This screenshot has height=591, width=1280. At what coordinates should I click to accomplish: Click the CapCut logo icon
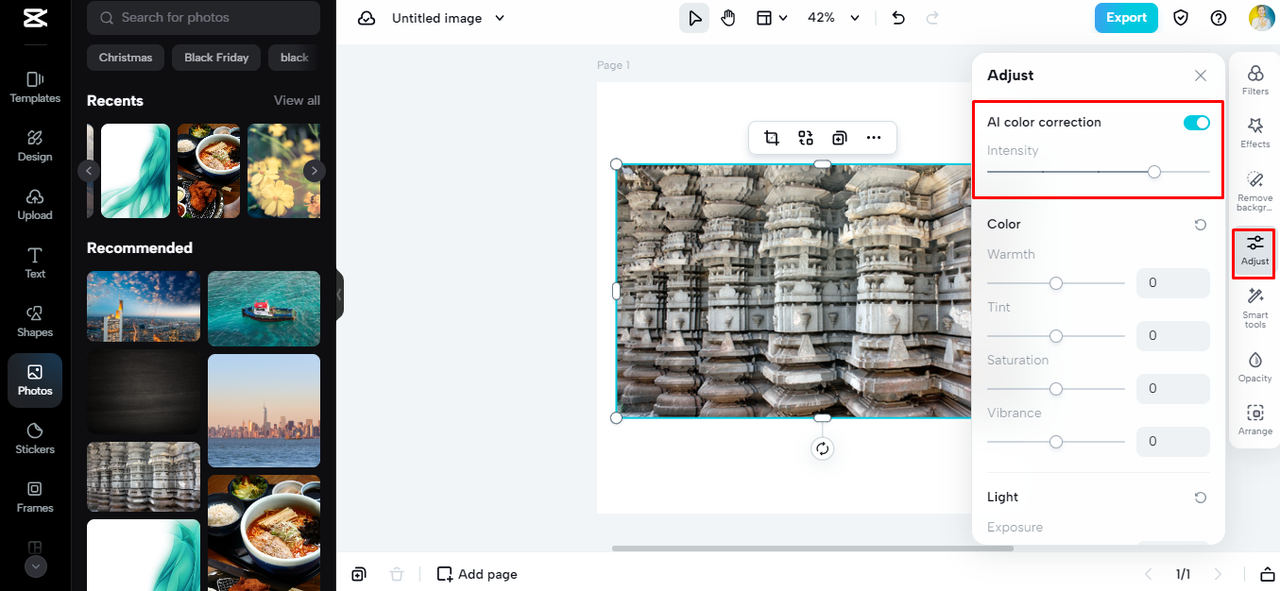click(35, 18)
